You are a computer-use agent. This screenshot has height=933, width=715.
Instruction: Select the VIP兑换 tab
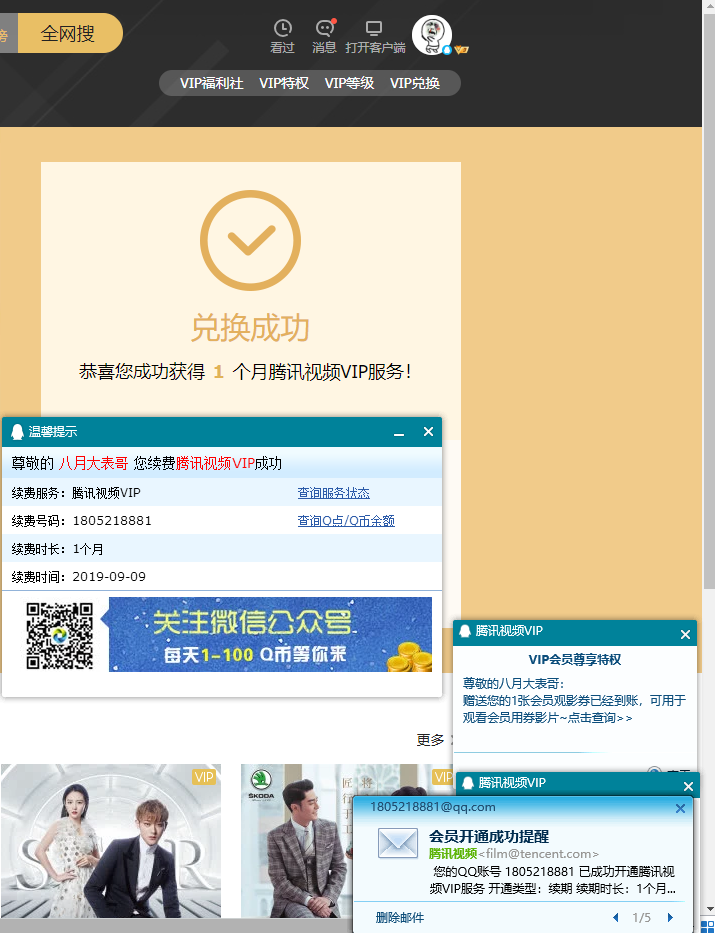[x=415, y=83]
